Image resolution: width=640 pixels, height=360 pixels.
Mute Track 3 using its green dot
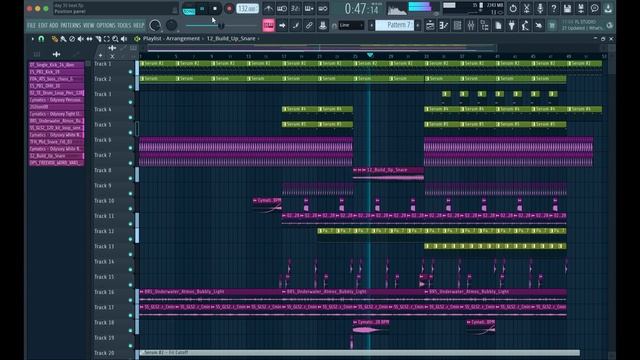coord(131,102)
